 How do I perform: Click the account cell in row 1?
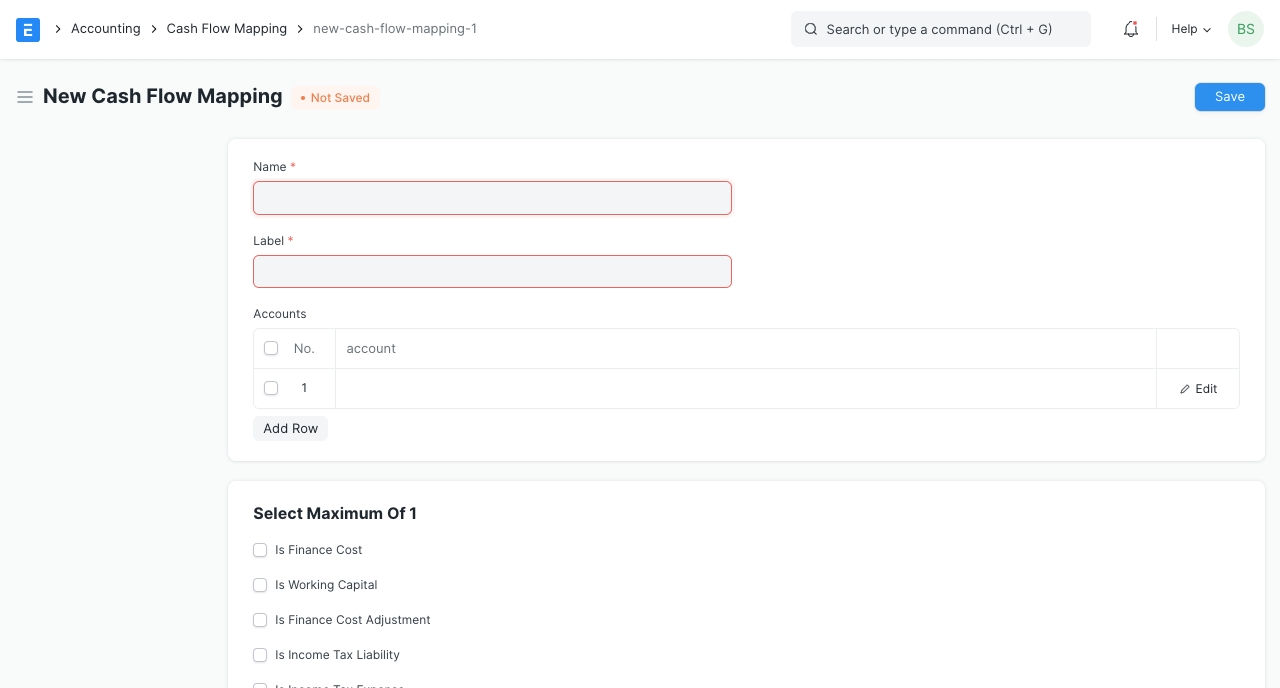pyautogui.click(x=745, y=388)
